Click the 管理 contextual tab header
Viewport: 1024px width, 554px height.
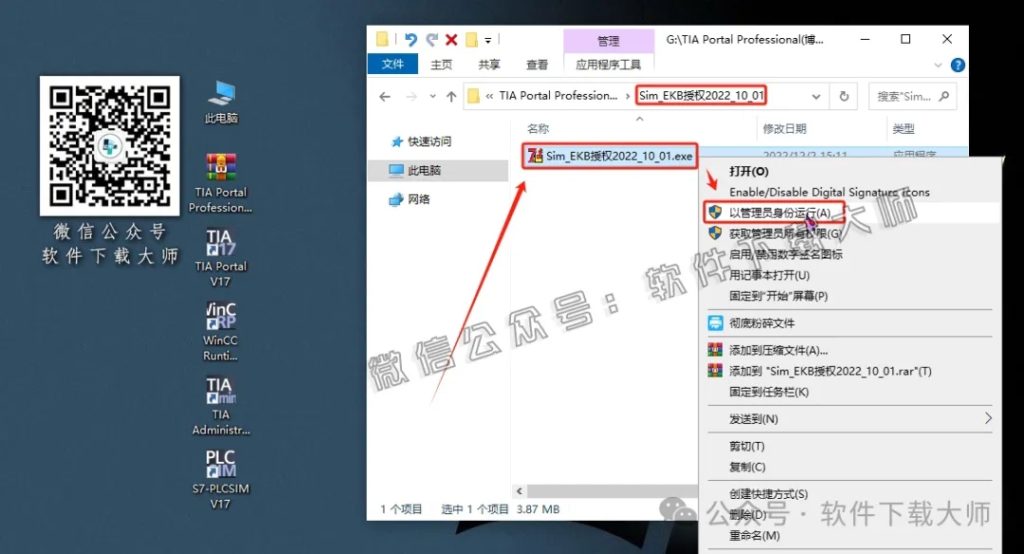[x=608, y=41]
